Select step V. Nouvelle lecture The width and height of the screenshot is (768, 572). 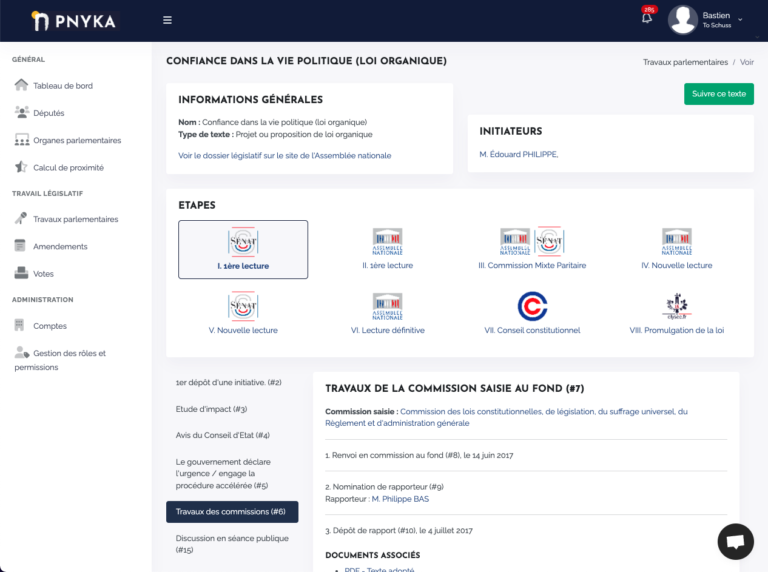click(x=243, y=331)
